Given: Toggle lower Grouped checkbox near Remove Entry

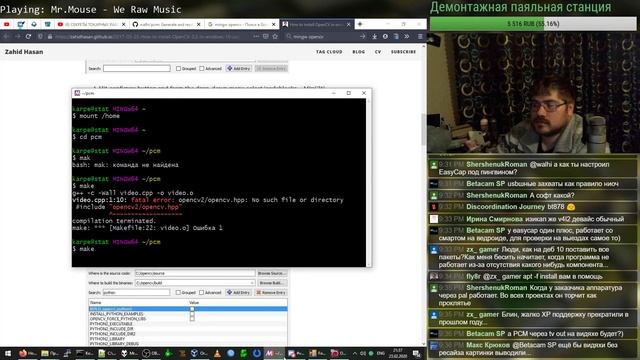Looking at the screenshot, I should (x=178, y=293).
